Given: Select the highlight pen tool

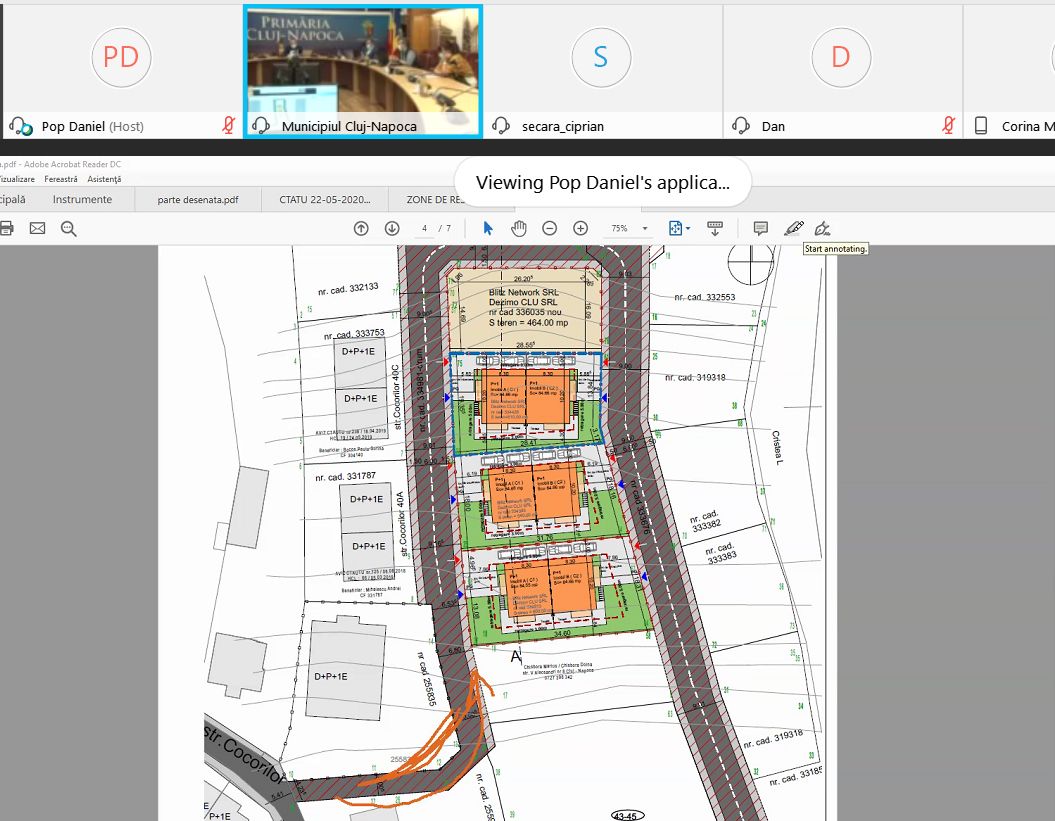Looking at the screenshot, I should (793, 228).
